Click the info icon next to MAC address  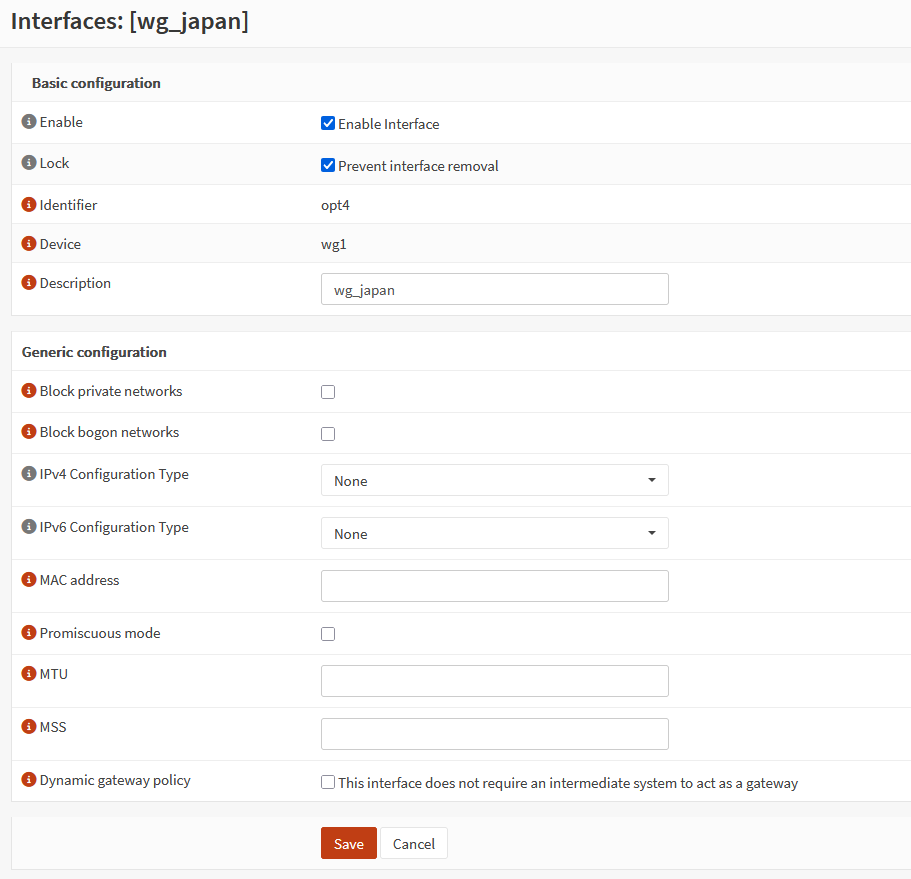(x=29, y=580)
